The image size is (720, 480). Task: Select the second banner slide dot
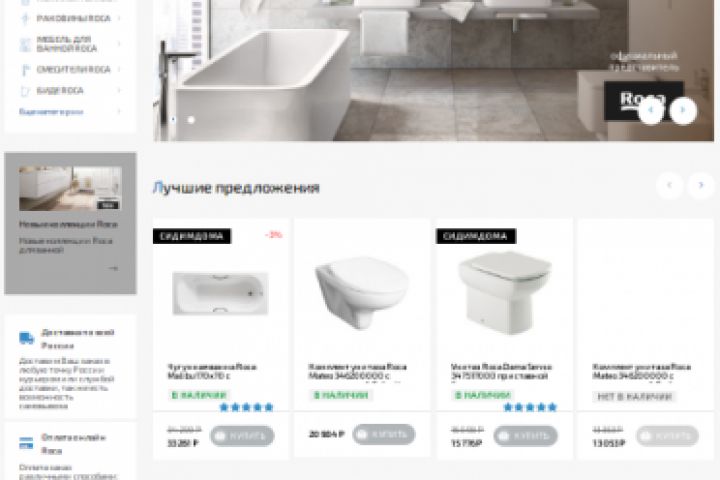click(x=191, y=119)
